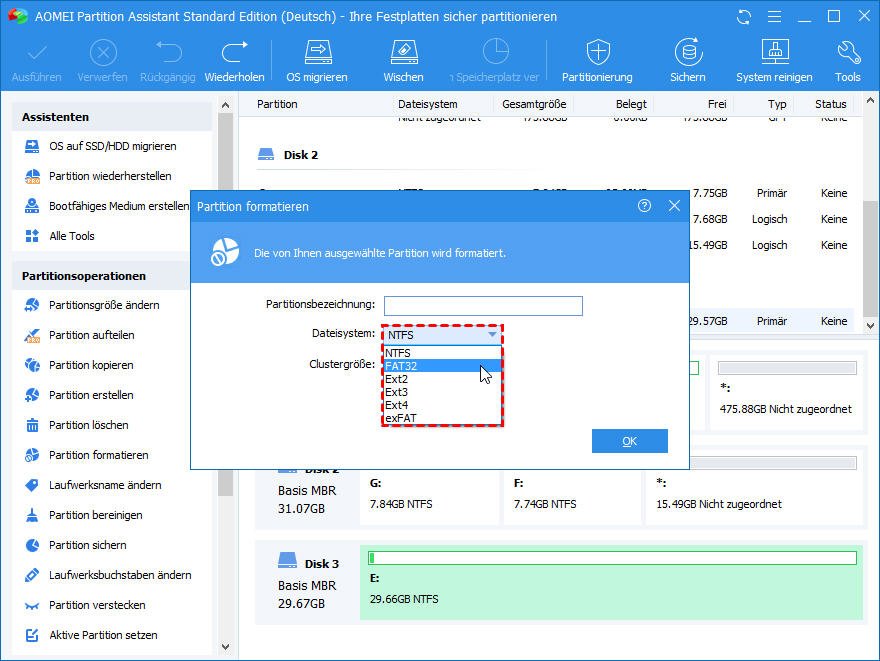Click the Bootfähiges Medium erstellen icon
Image resolution: width=880 pixels, height=661 pixels.
pyautogui.click(x=32, y=206)
